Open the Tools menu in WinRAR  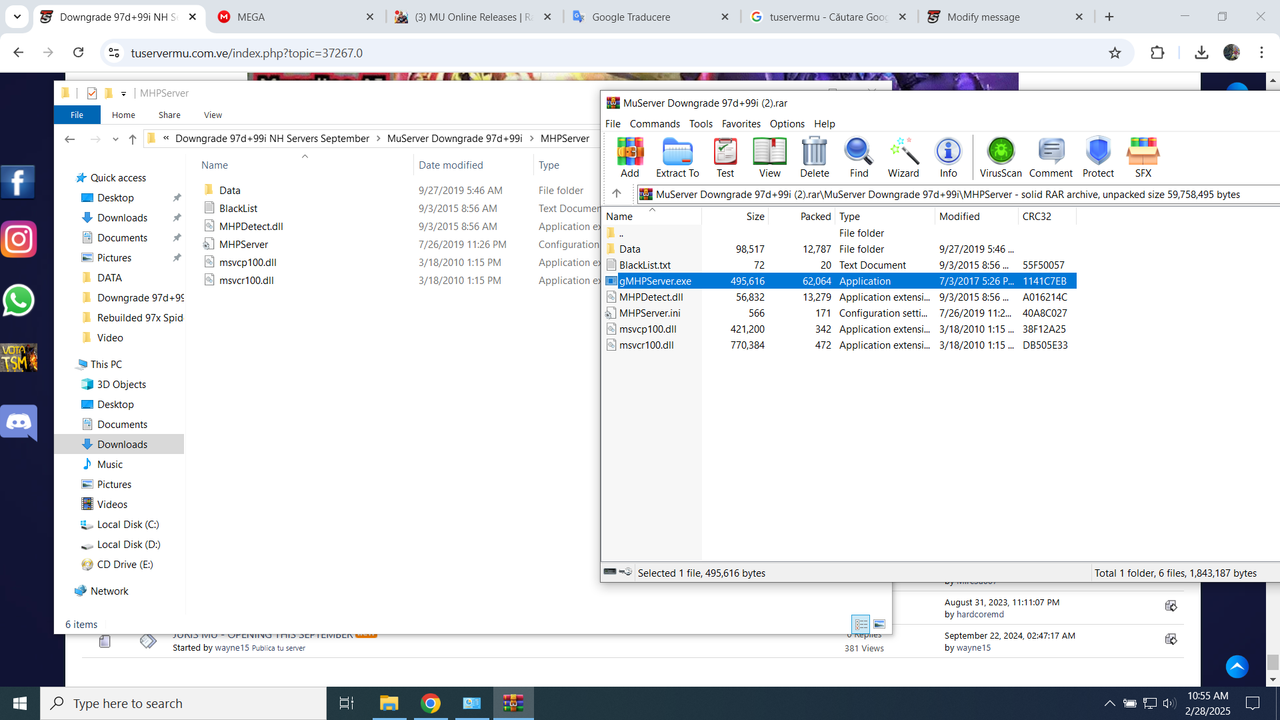pos(701,124)
